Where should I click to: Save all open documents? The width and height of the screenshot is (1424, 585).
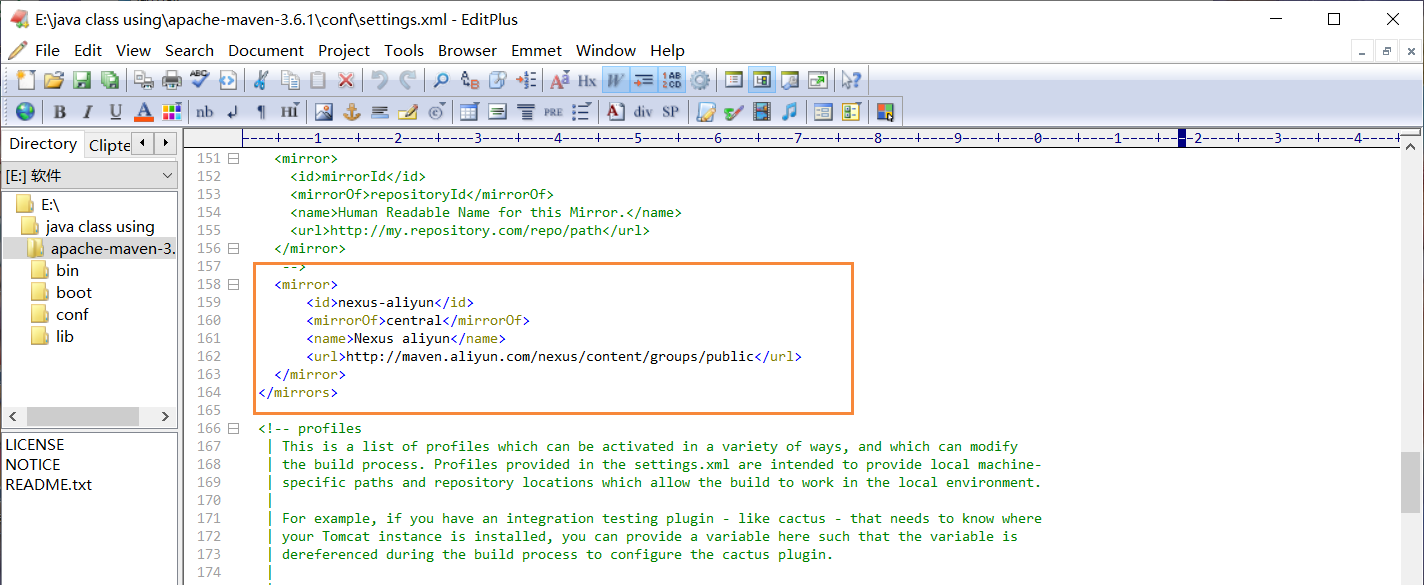pyautogui.click(x=110, y=80)
